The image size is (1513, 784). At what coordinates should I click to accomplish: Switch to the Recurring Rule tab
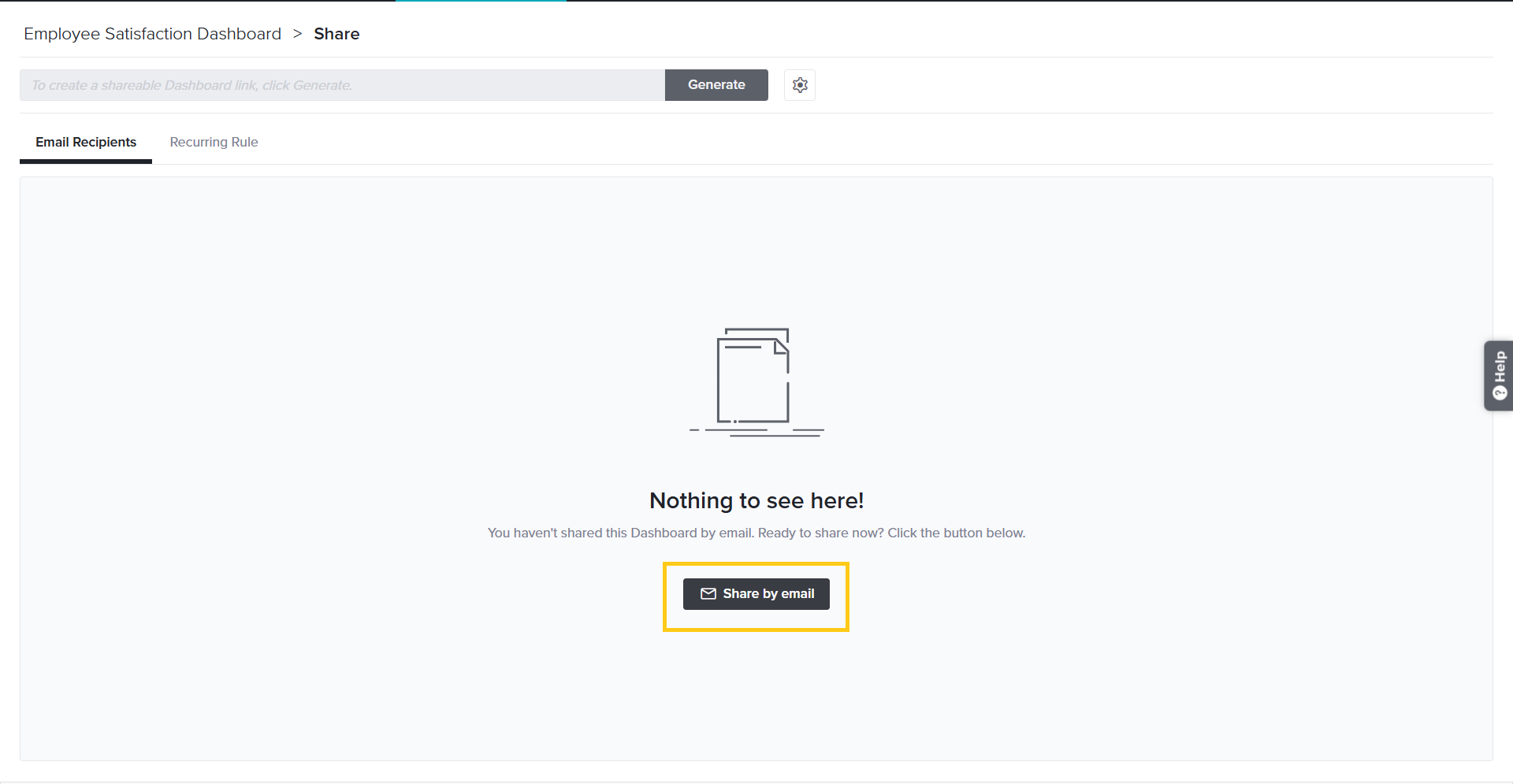pos(214,142)
